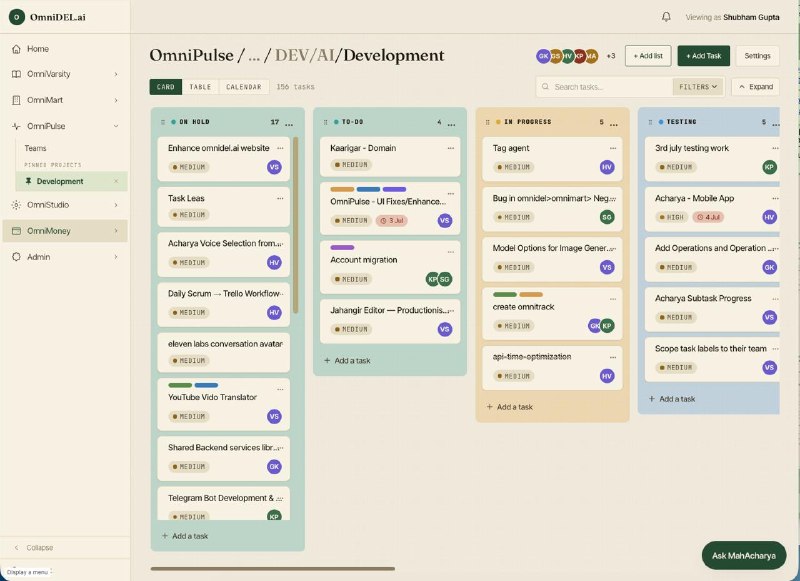Click the Expand toggle button
Viewport: 800px width, 581px height.
[x=755, y=87]
